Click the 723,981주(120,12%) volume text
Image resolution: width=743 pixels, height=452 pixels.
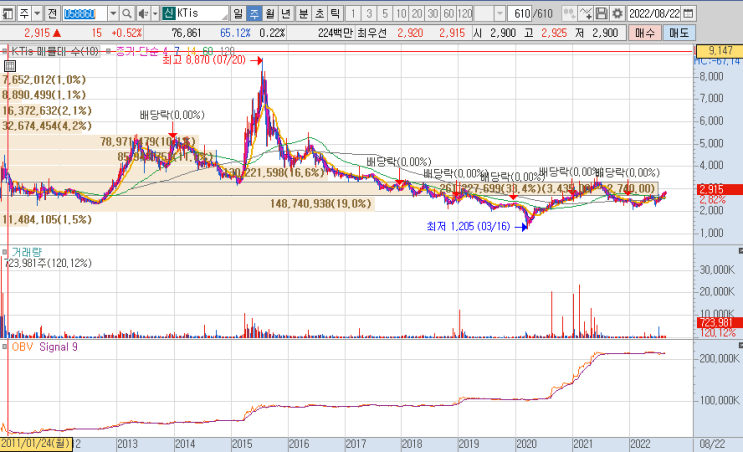click(x=48, y=263)
